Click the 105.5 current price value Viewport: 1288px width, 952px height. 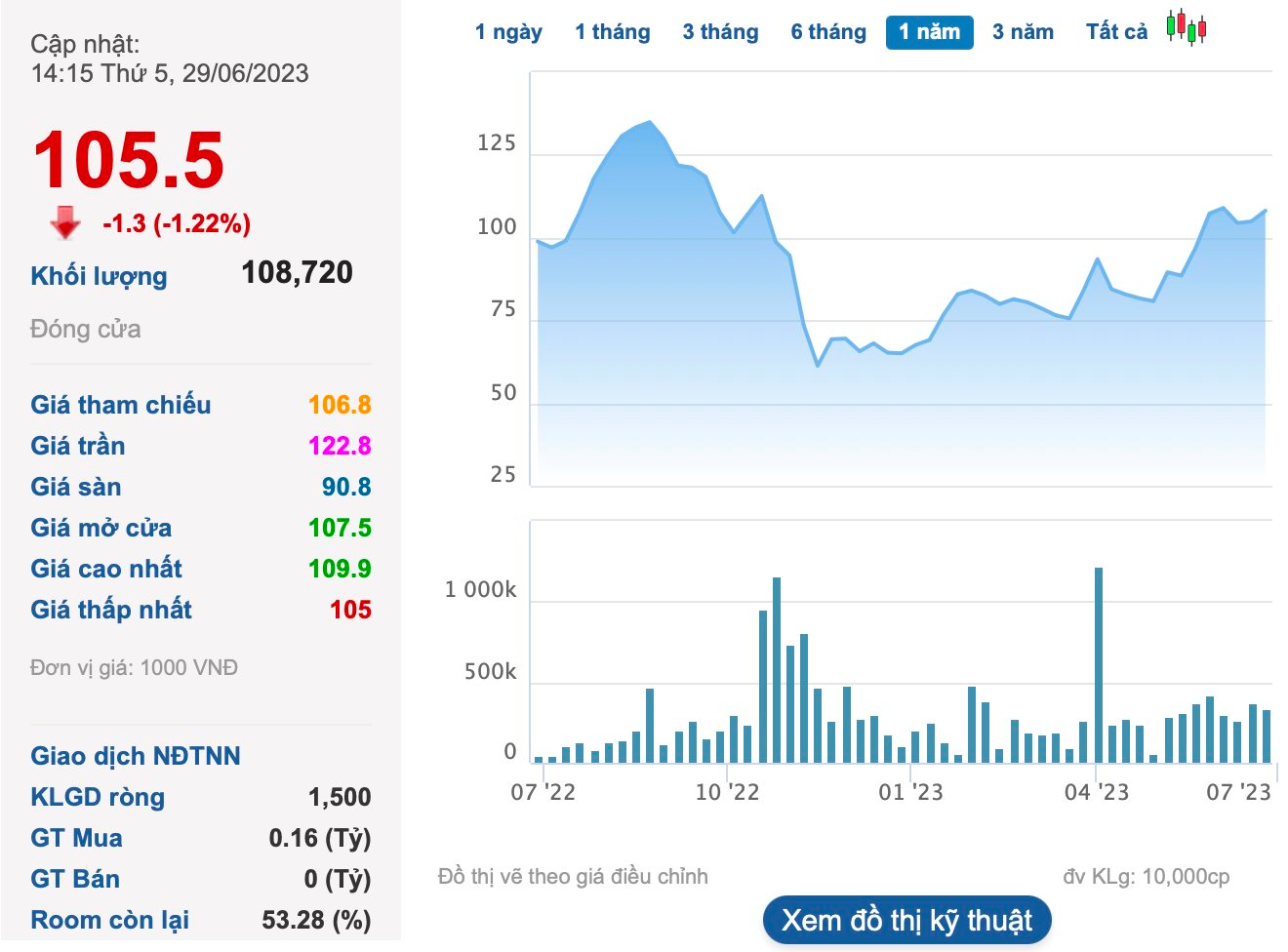tap(129, 161)
